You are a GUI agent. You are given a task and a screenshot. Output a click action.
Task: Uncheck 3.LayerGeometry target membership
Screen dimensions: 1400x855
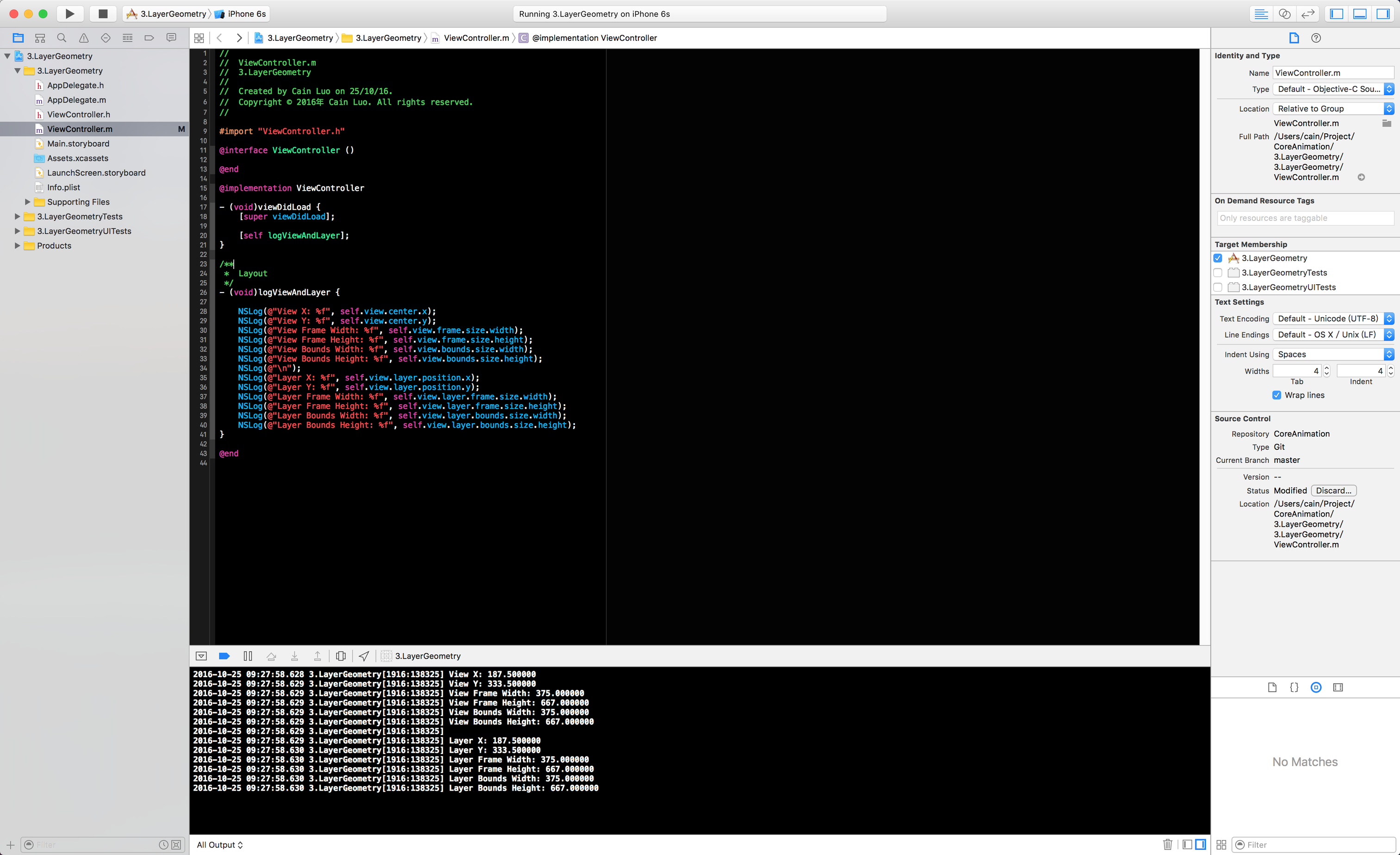click(x=1218, y=258)
